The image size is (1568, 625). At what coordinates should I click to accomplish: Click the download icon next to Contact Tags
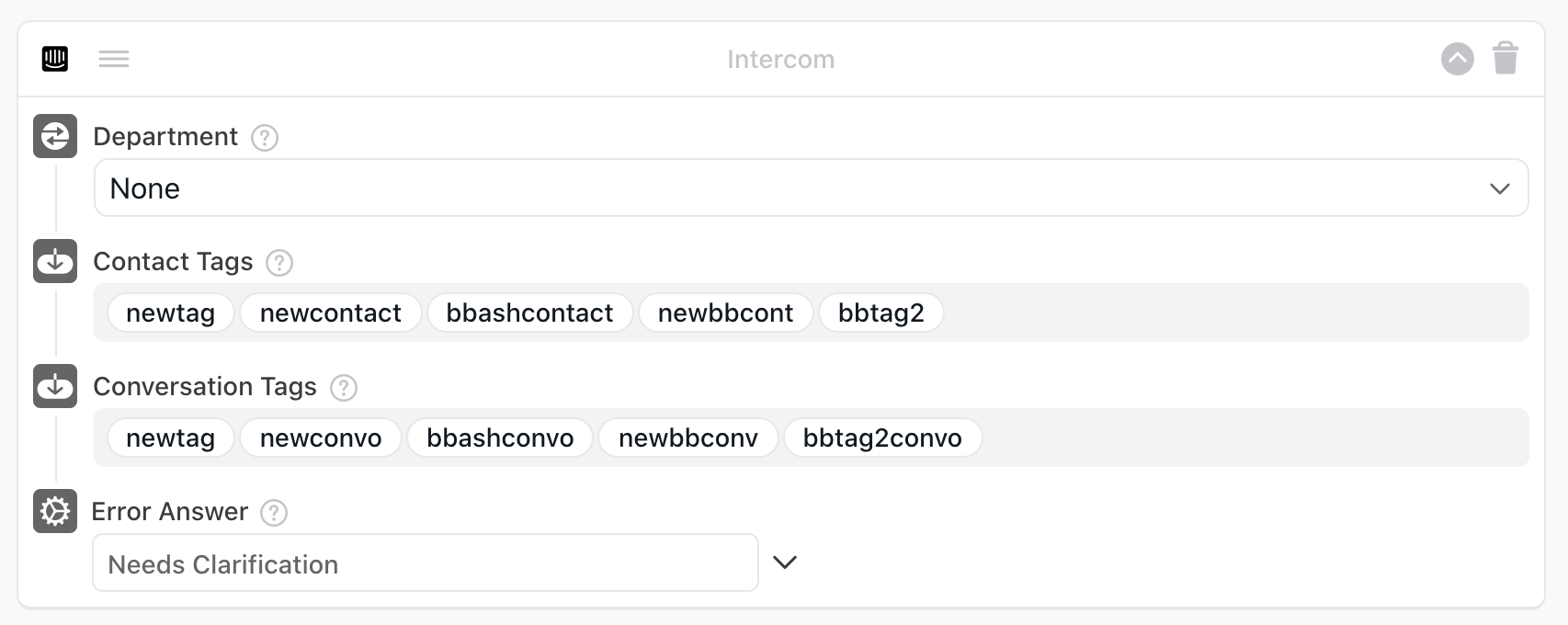click(54, 261)
